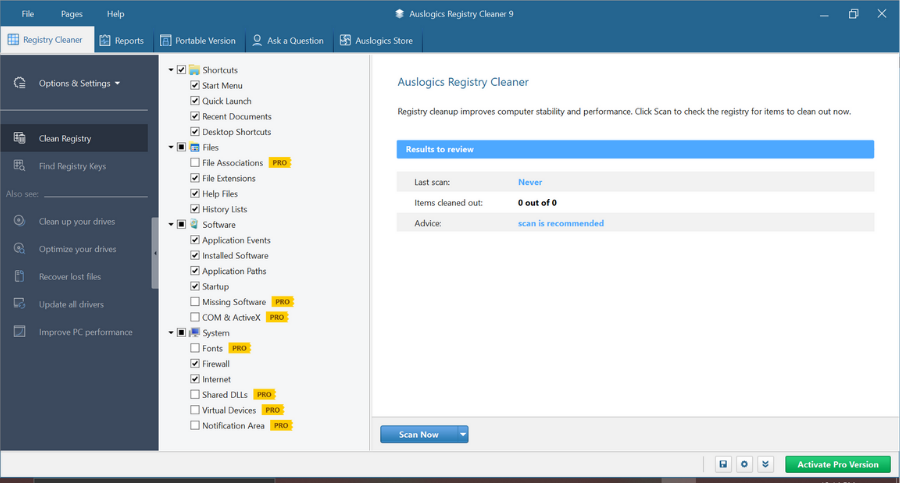Click the Improve PC performance icon
The image size is (900, 500).
pyautogui.click(x=20, y=331)
